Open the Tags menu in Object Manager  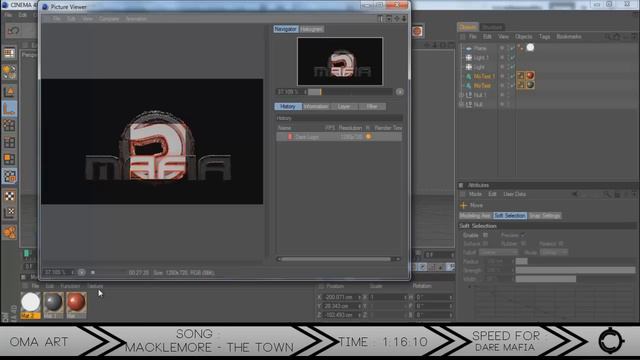pyautogui.click(x=544, y=37)
